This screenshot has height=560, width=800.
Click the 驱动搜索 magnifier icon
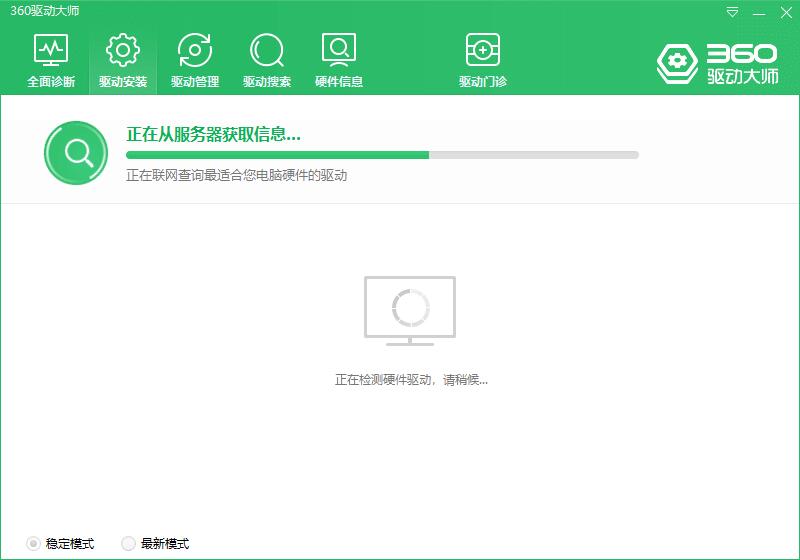[x=267, y=50]
